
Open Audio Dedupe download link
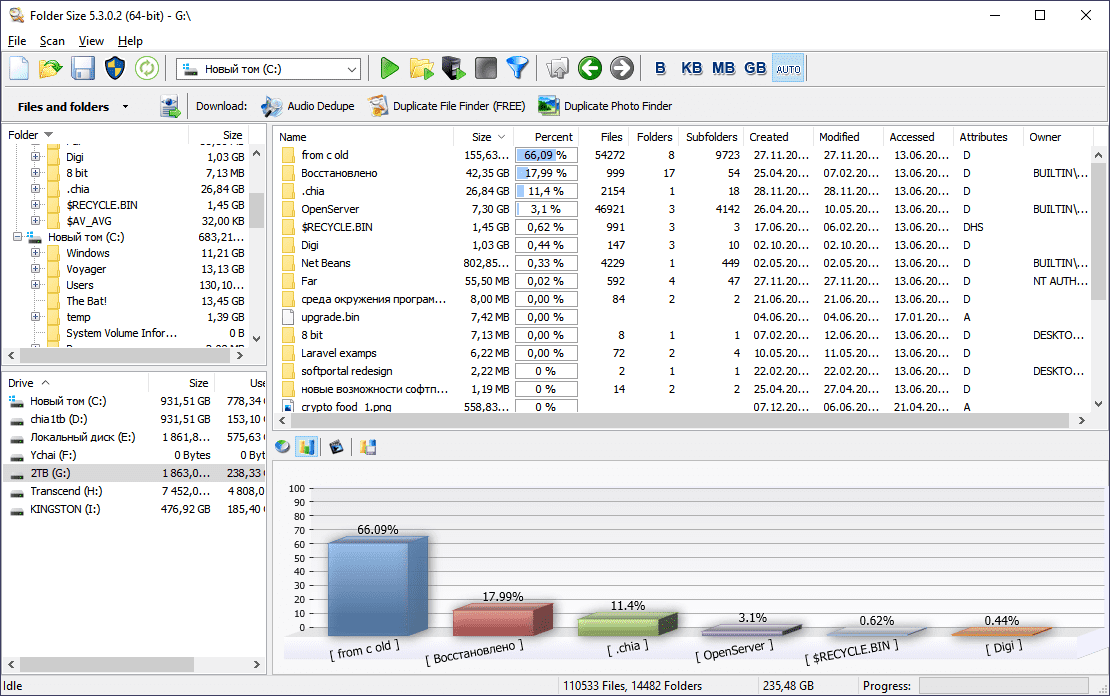pyautogui.click(x=308, y=106)
